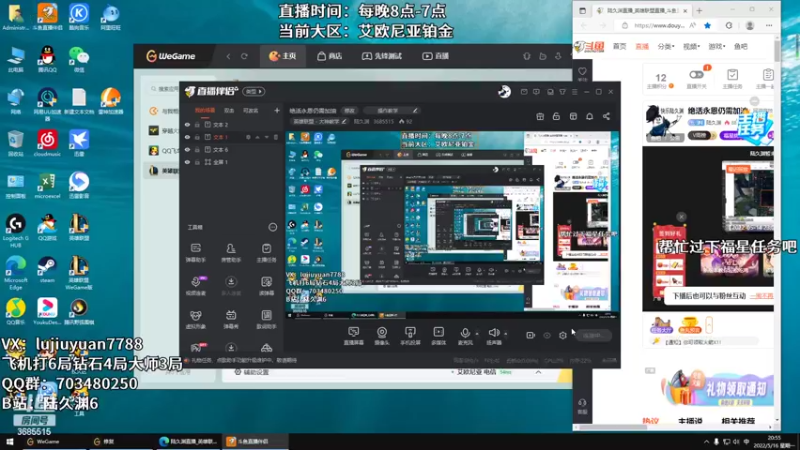Favorite this page with the Edge star icon

[707, 25]
